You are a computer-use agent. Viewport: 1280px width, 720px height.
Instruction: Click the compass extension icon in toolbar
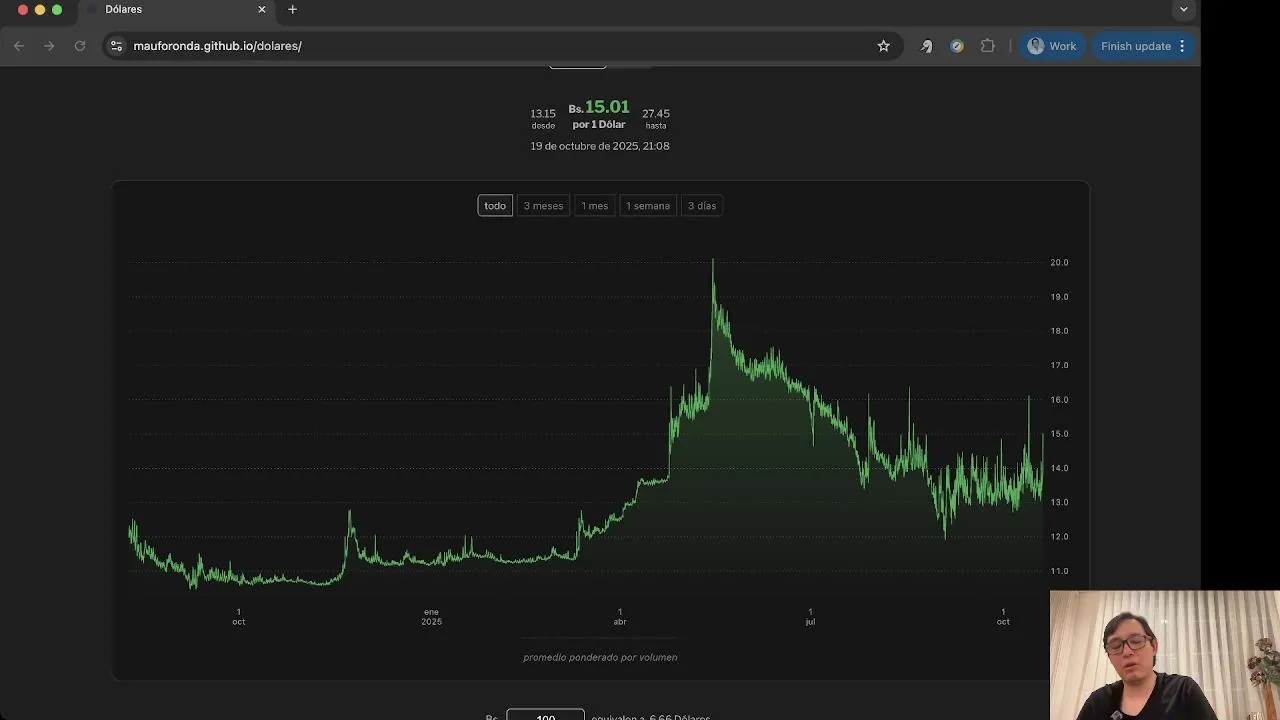[x=957, y=46]
